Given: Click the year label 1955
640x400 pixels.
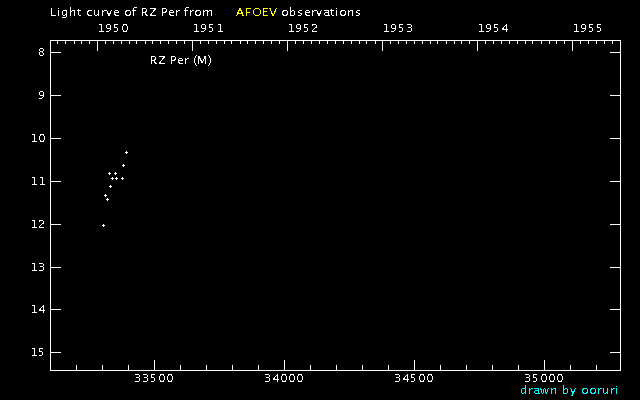Looking at the screenshot, I should click(588, 28).
